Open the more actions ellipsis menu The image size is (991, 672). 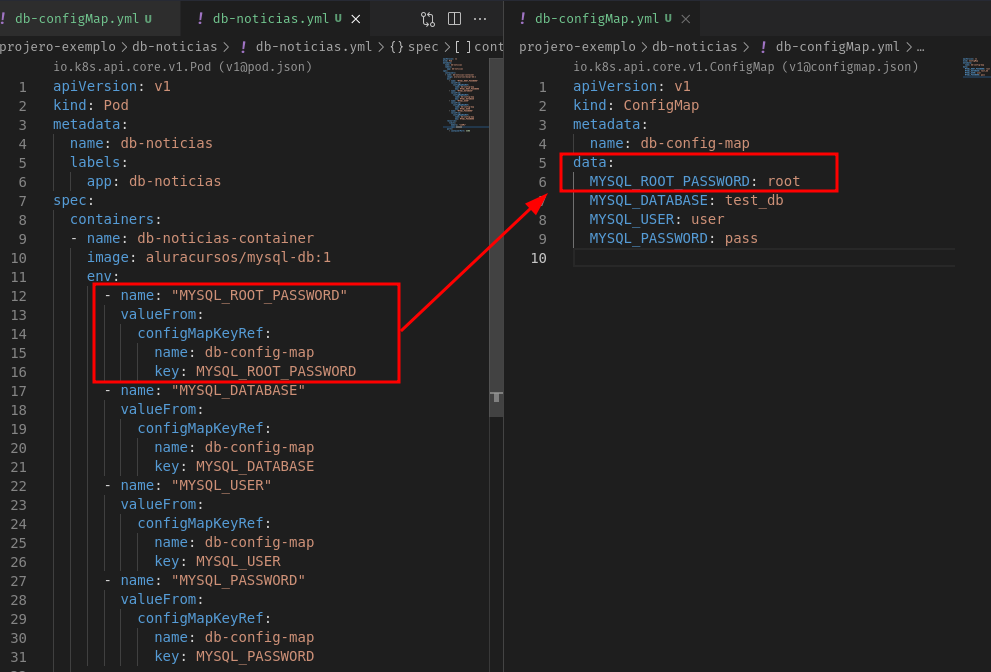pyautogui.click(x=480, y=19)
